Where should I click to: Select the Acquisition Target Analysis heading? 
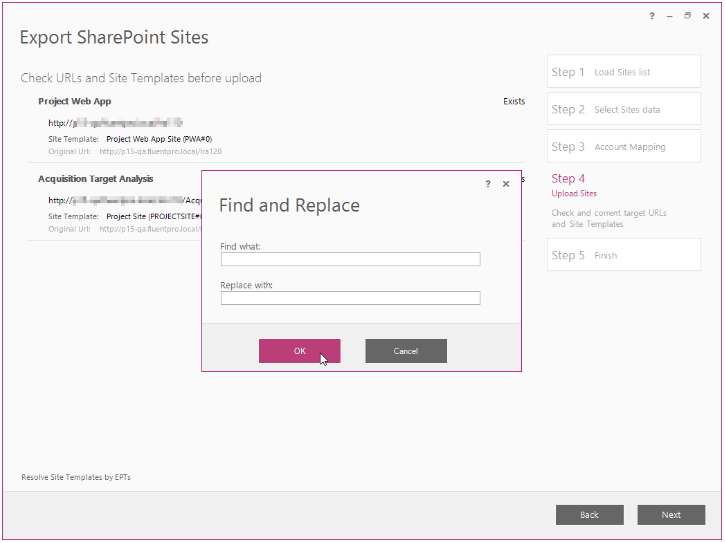click(x=96, y=179)
